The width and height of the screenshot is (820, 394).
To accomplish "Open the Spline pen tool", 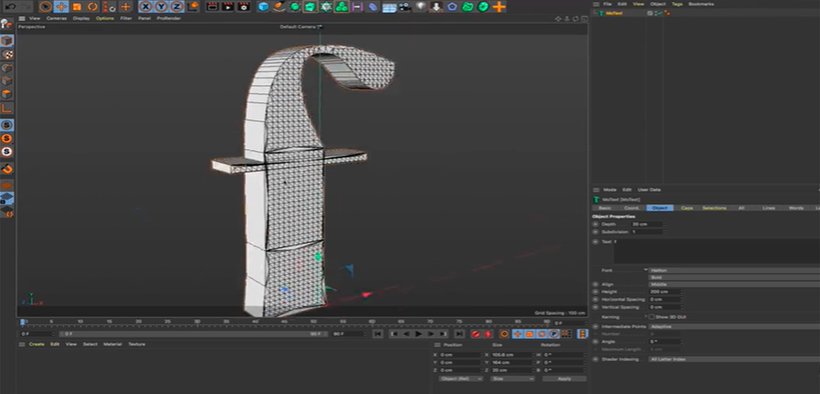I will coord(280,7).
